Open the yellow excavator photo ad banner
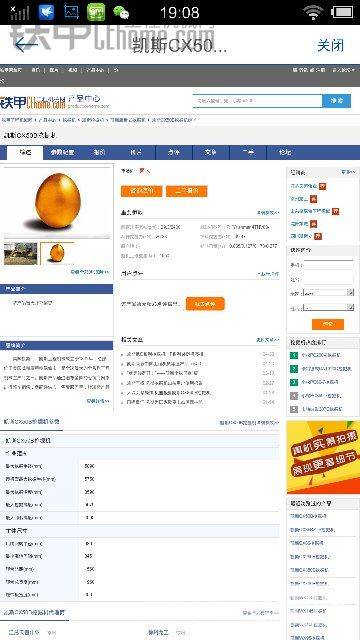 [323, 457]
